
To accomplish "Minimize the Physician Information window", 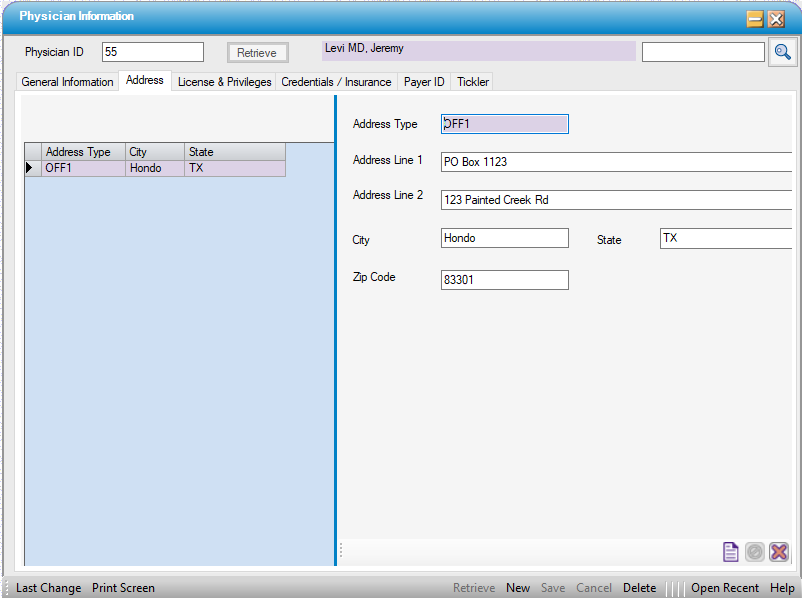I will pos(754,18).
